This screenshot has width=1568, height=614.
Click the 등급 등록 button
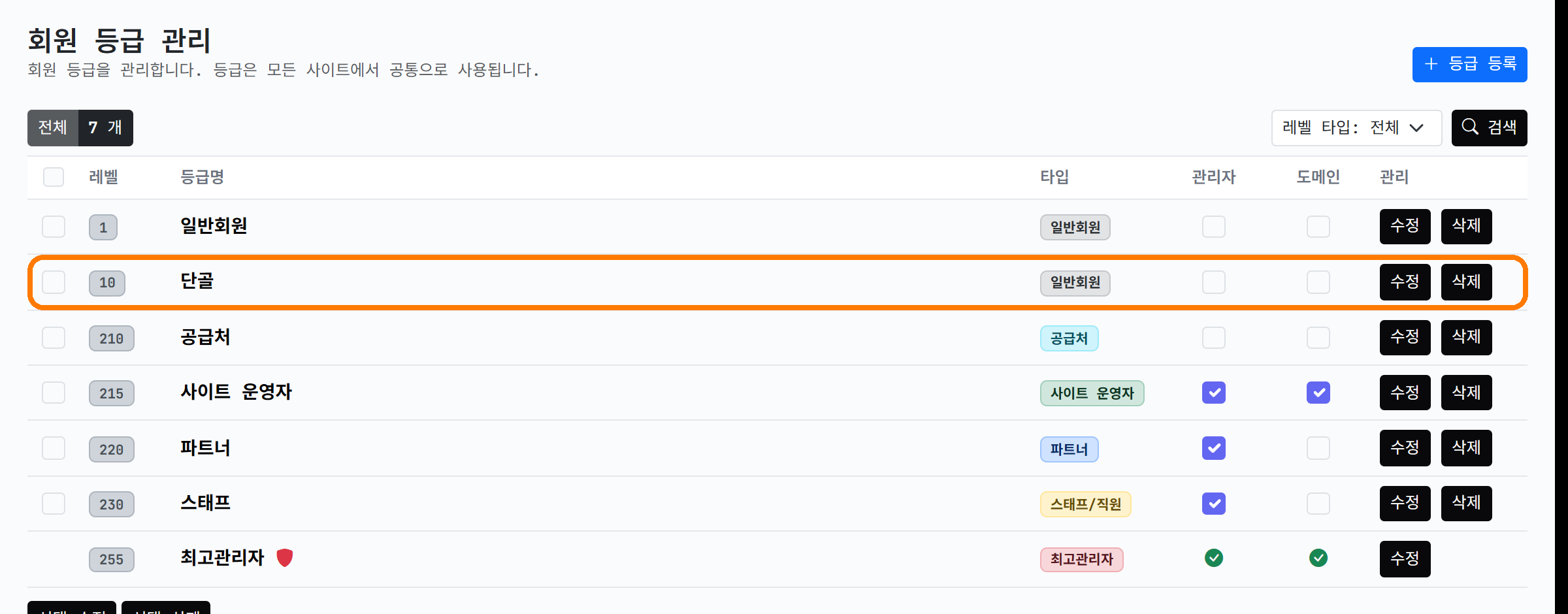[1469, 64]
